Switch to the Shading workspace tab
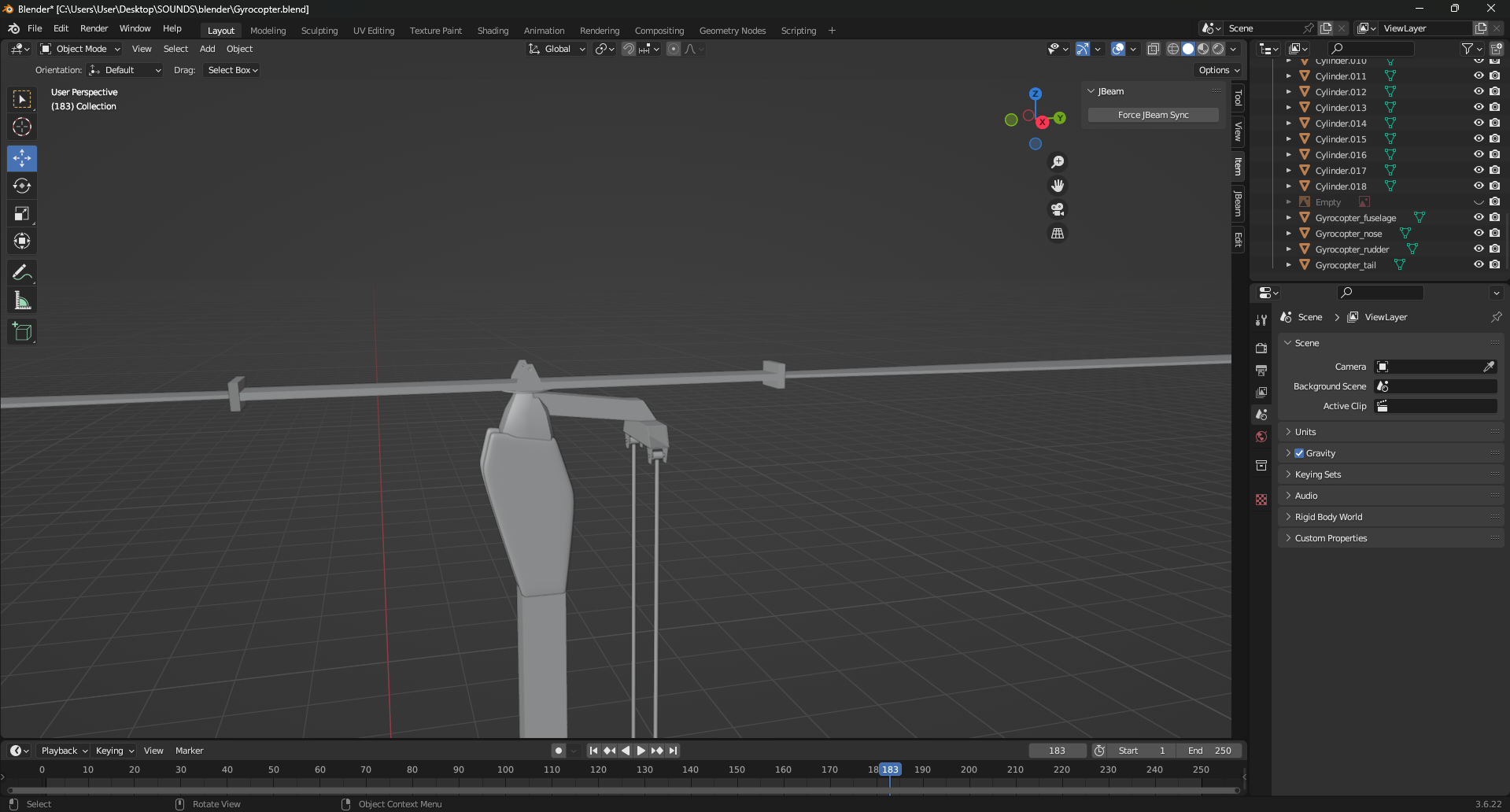 [493, 31]
